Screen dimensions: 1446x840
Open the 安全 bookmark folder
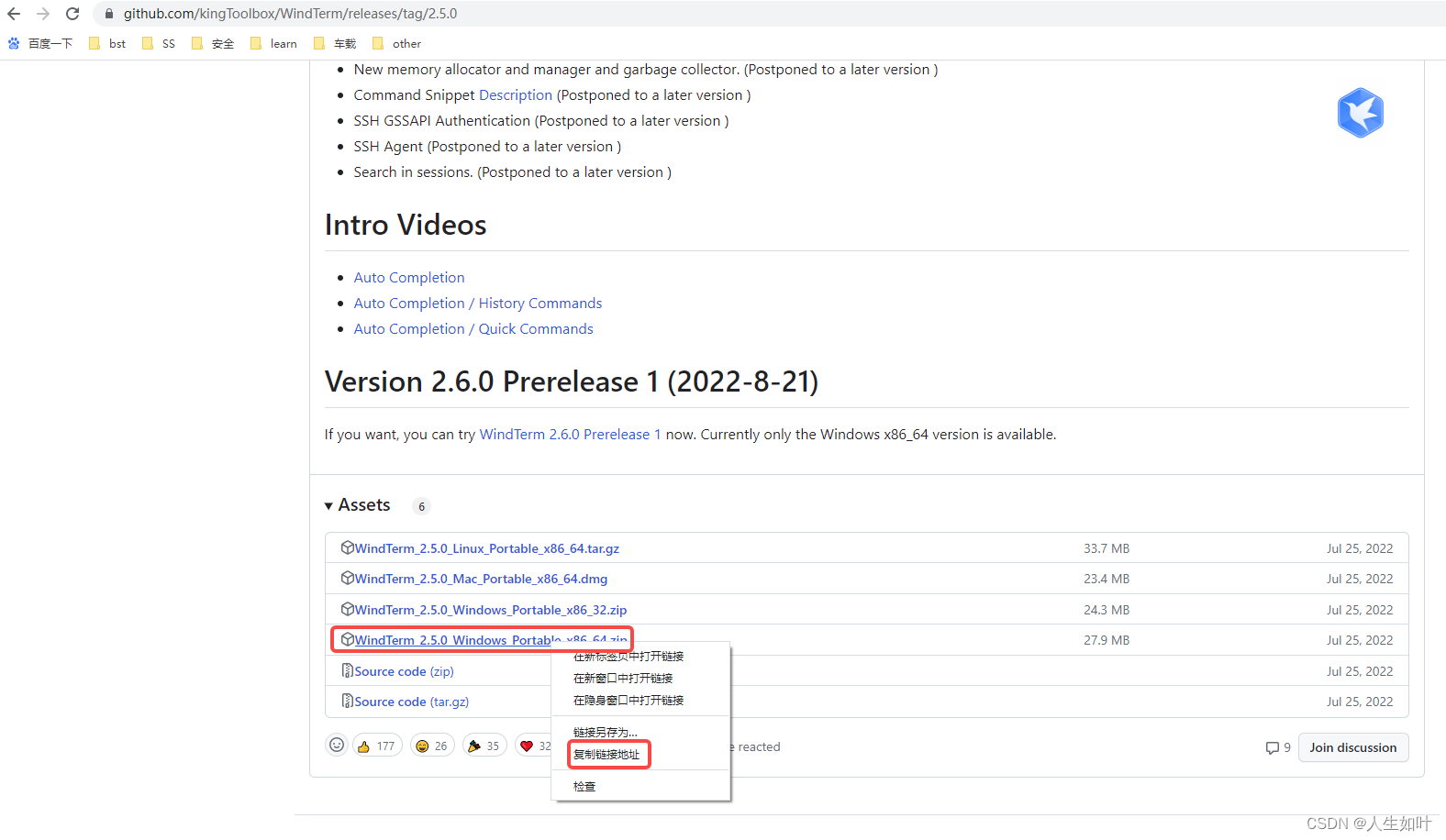click(x=213, y=43)
